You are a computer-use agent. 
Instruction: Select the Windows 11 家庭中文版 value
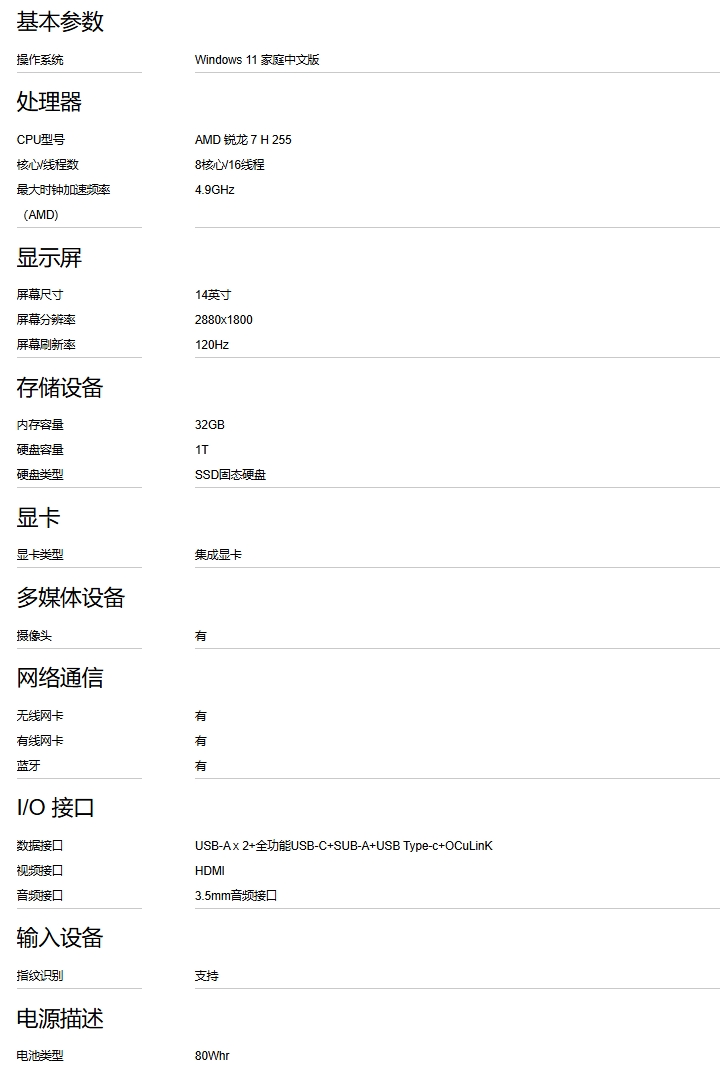click(257, 60)
